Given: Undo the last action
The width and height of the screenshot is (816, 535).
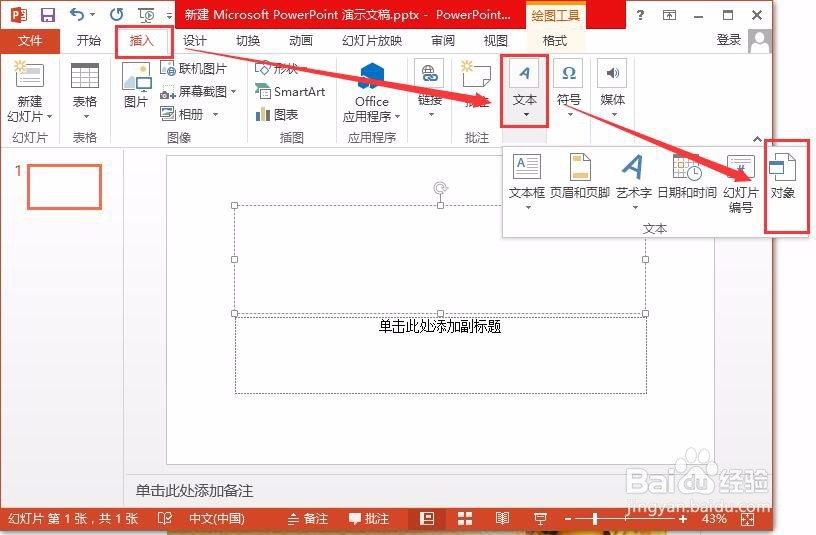Looking at the screenshot, I should 77,15.
